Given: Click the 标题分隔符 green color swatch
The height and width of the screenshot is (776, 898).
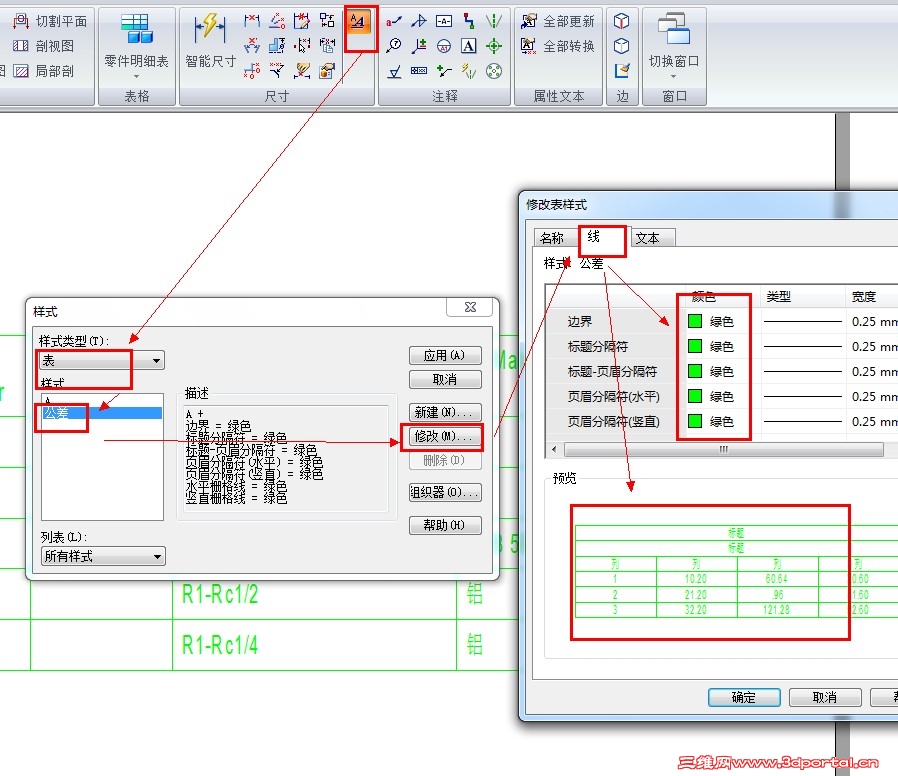Looking at the screenshot, I should pos(695,346).
